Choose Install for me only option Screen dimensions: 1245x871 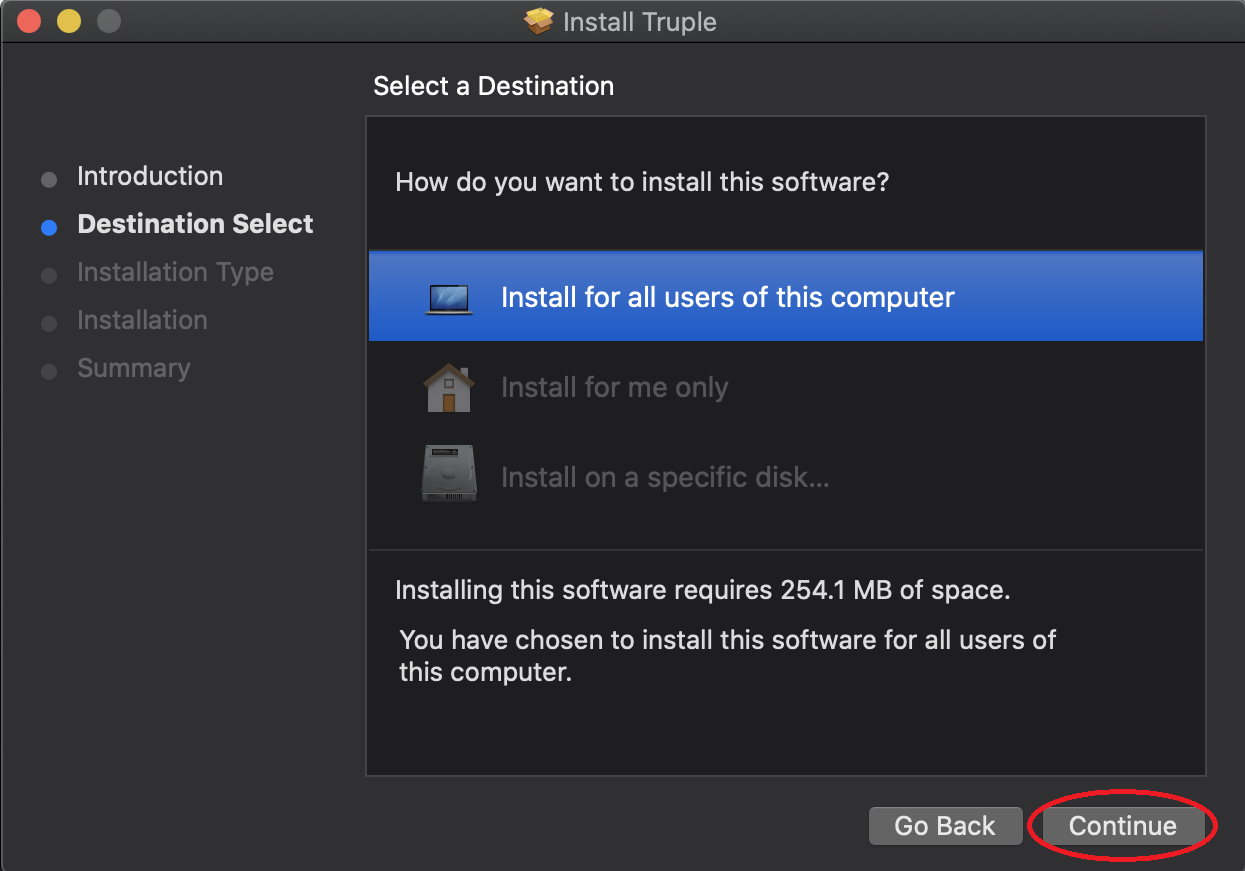786,387
